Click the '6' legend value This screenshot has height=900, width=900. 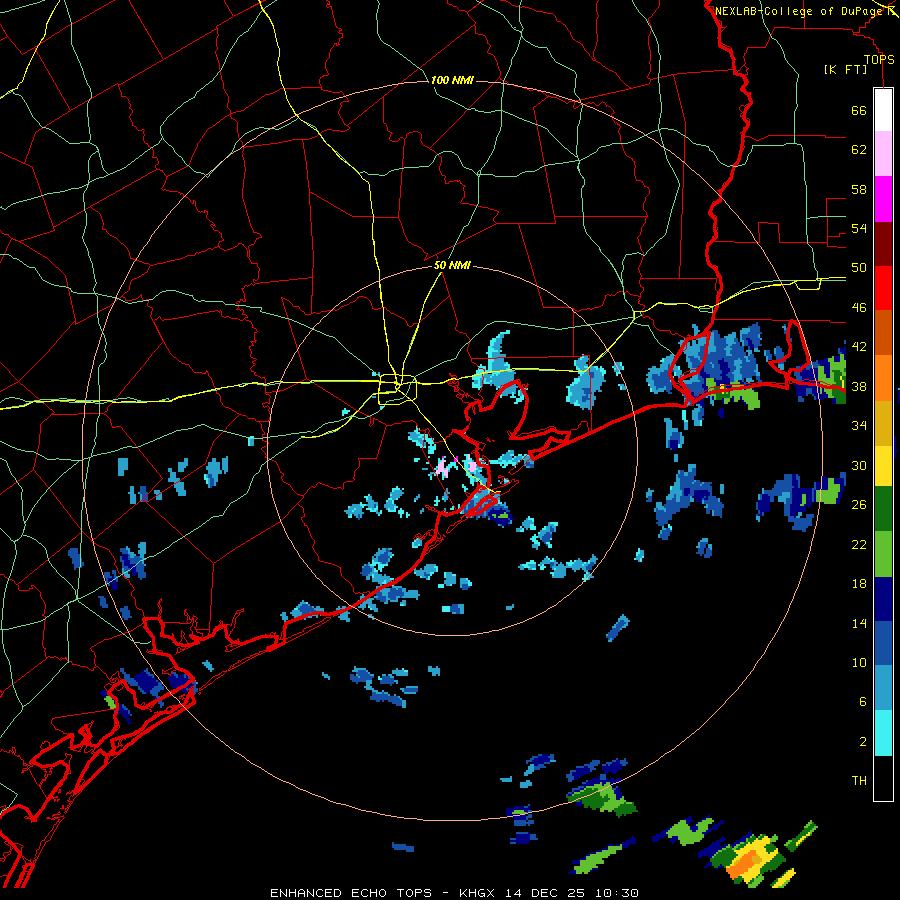tap(863, 701)
